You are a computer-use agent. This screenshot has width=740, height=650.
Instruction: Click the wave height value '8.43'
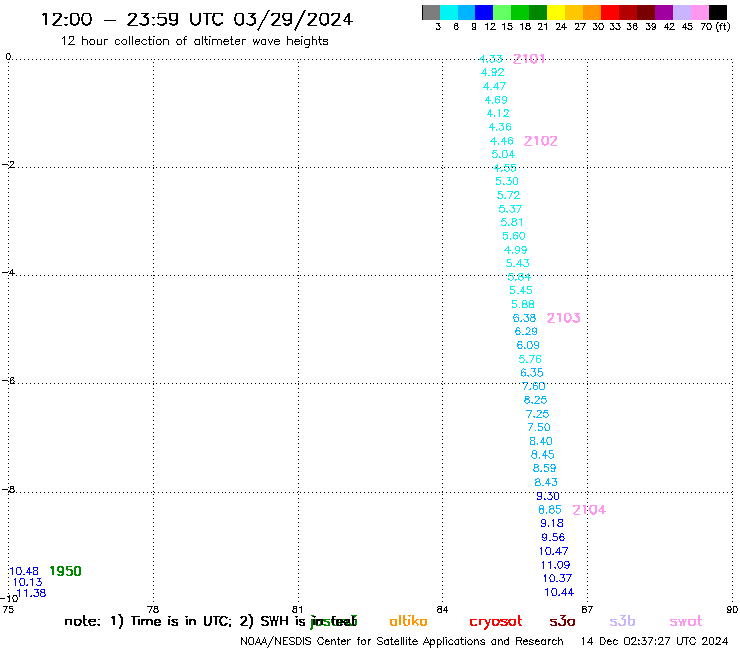coord(546,482)
